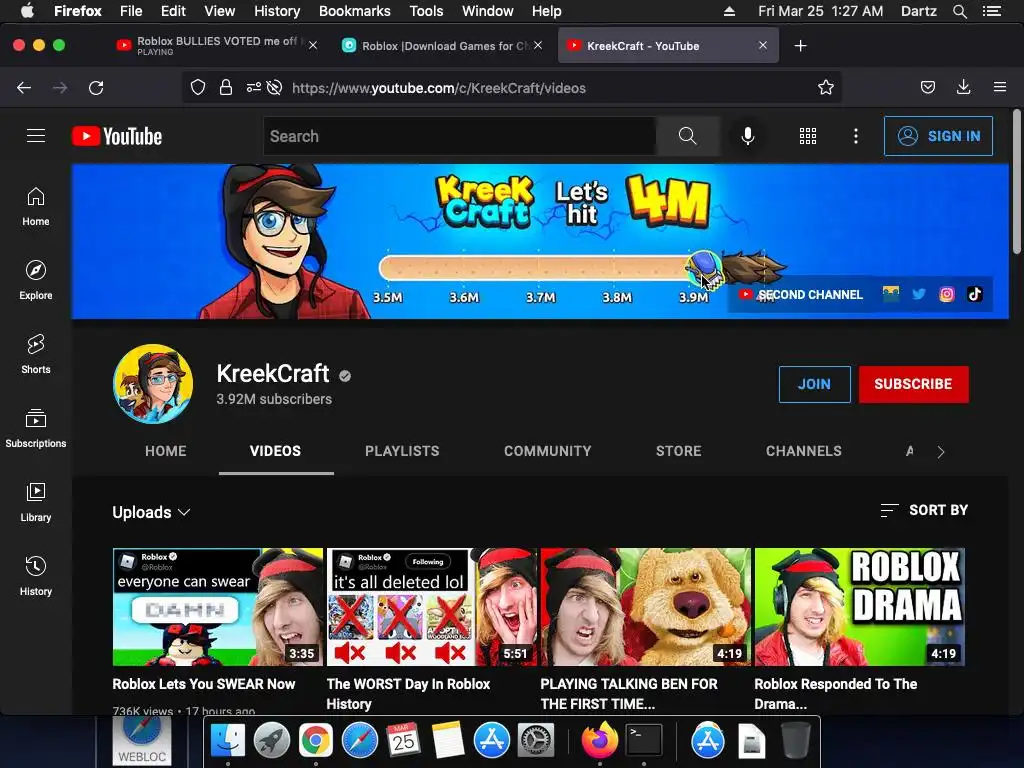Open Explore in sidebar
1024x768 pixels.
click(x=36, y=281)
